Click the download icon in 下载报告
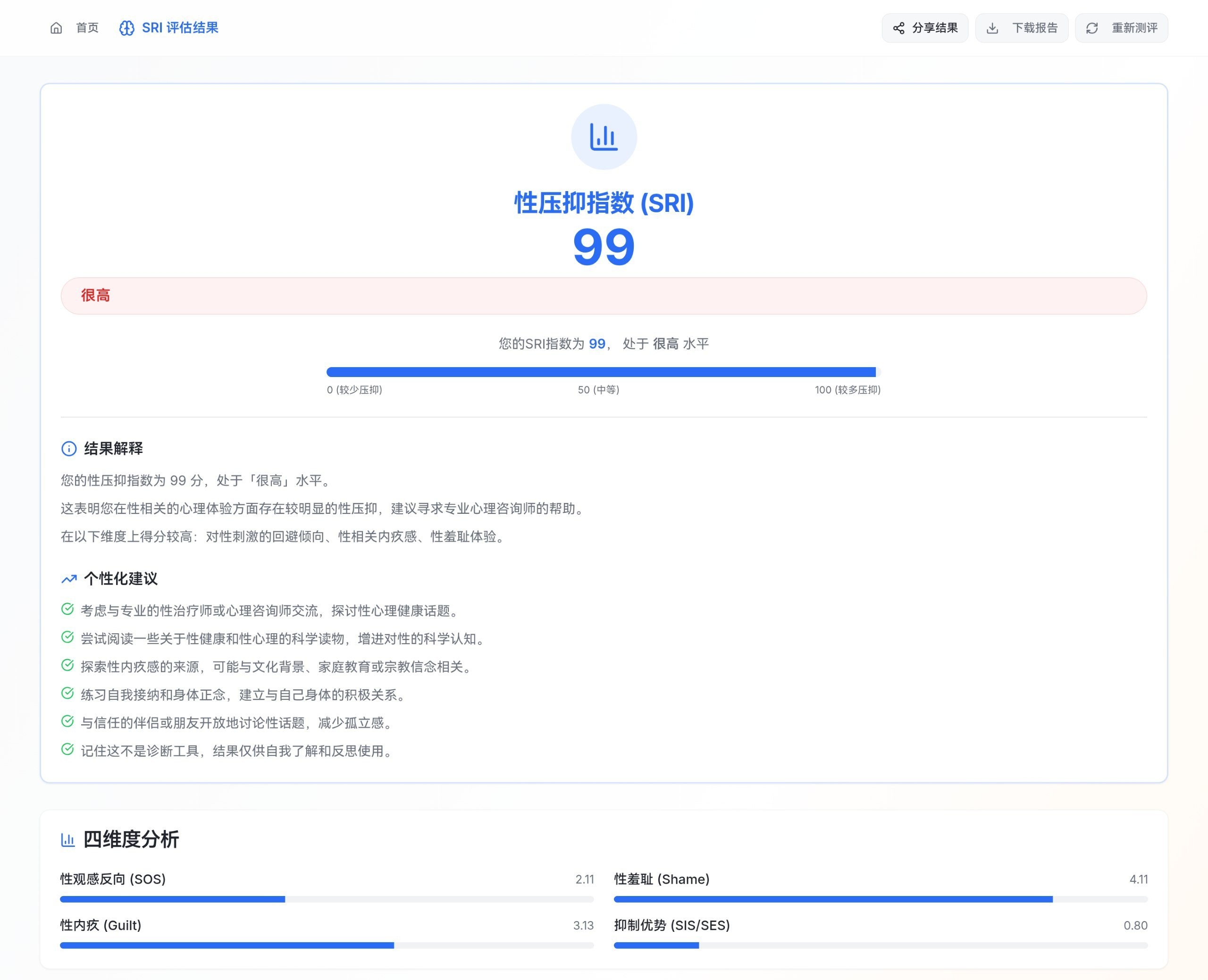The width and height of the screenshot is (1208, 980). click(992, 28)
